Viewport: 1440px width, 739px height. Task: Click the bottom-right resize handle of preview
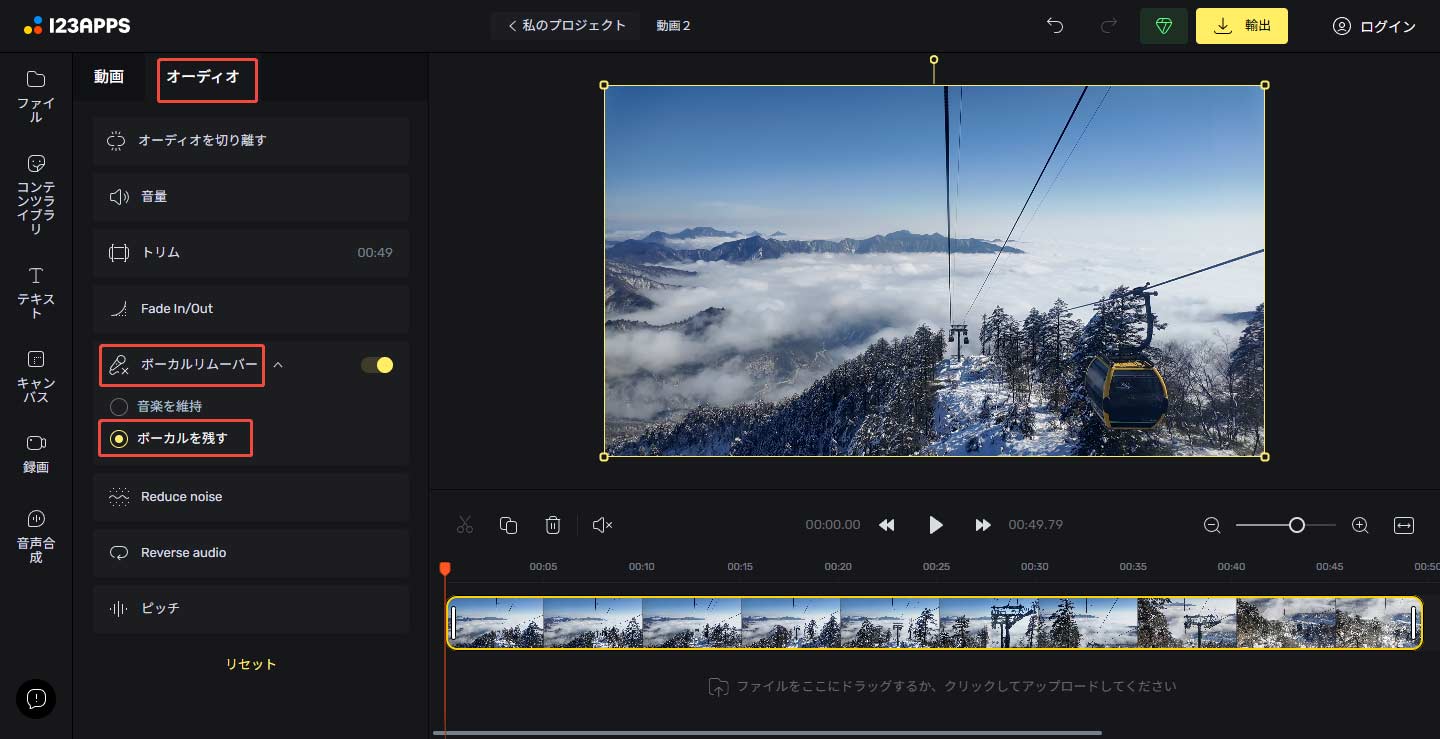(1265, 457)
